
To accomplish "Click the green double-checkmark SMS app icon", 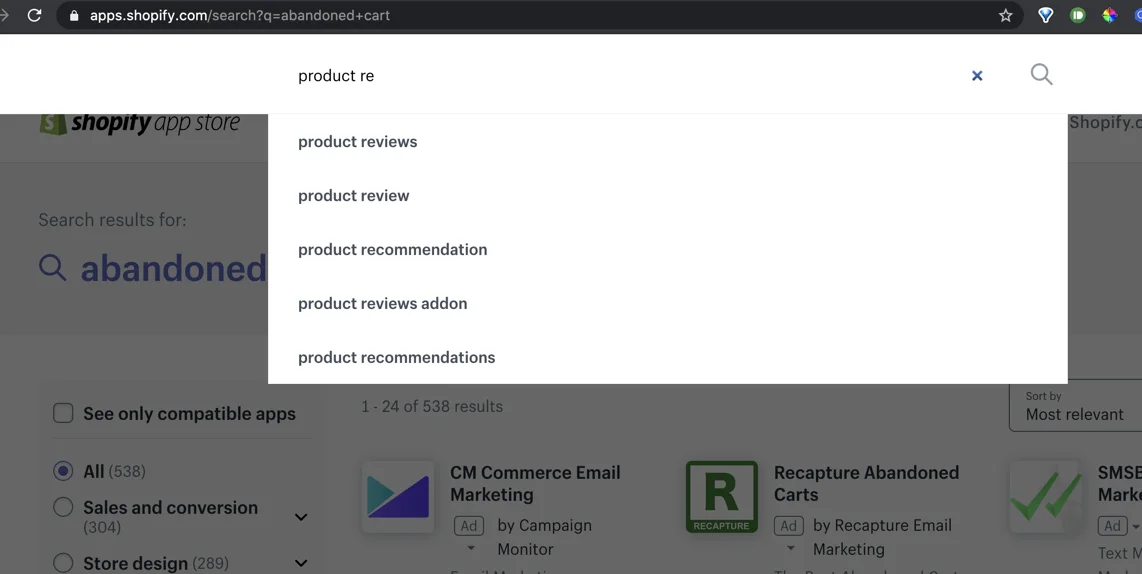I will (x=1045, y=497).
